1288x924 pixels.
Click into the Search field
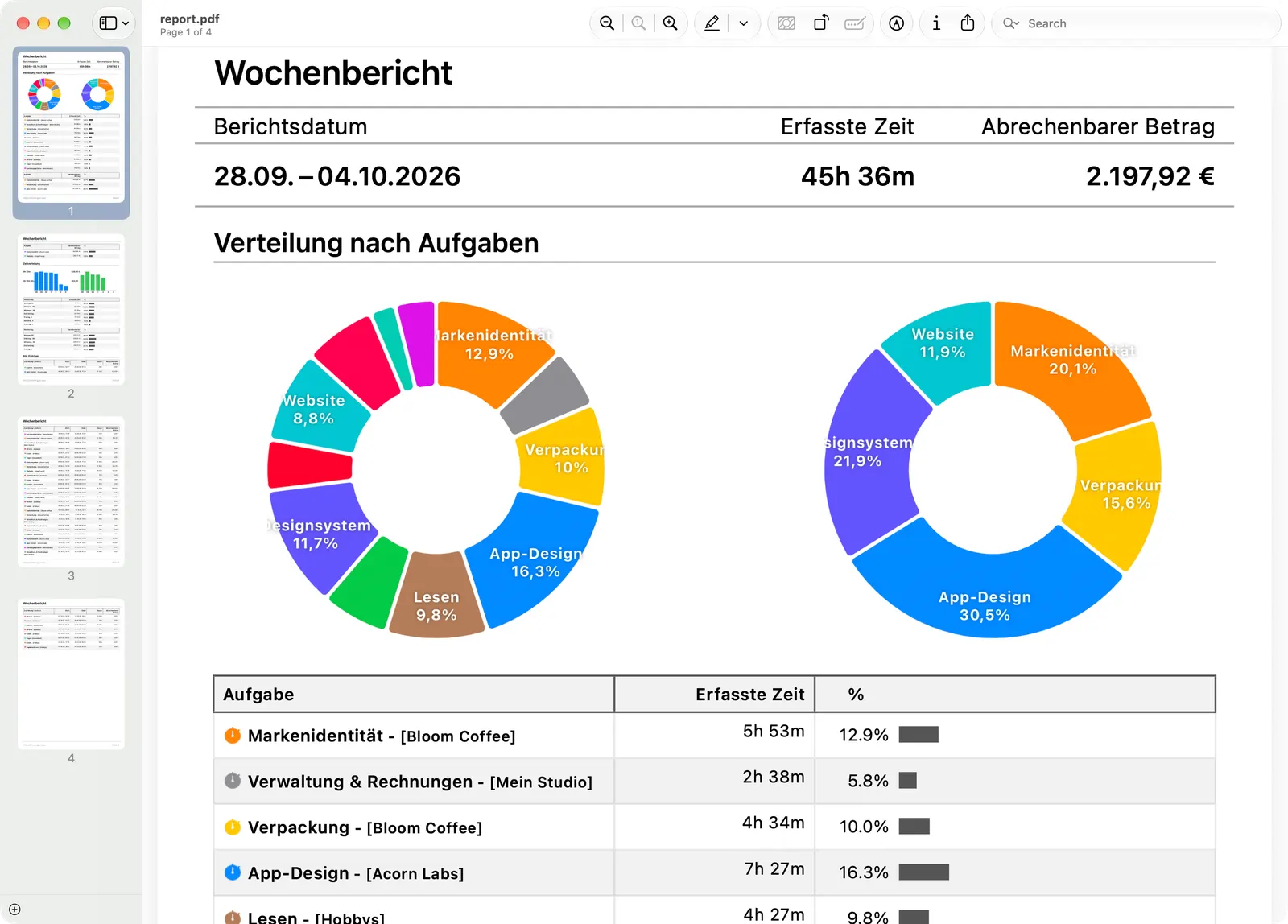[1137, 23]
